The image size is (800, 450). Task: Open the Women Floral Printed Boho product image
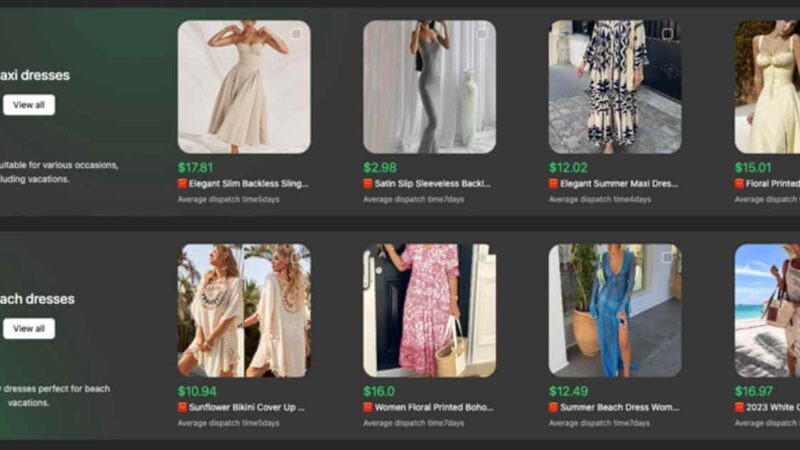pyautogui.click(x=429, y=310)
